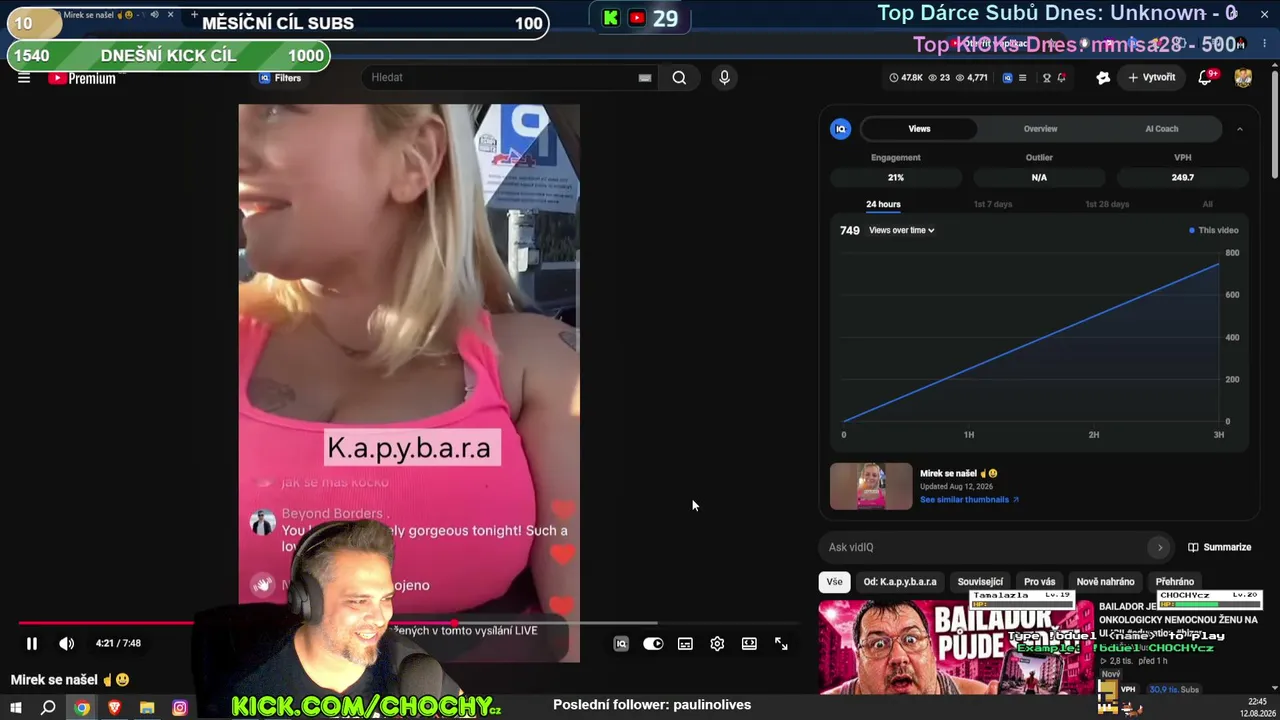Open player settings gear
This screenshot has width=1280, height=720.
click(717, 644)
